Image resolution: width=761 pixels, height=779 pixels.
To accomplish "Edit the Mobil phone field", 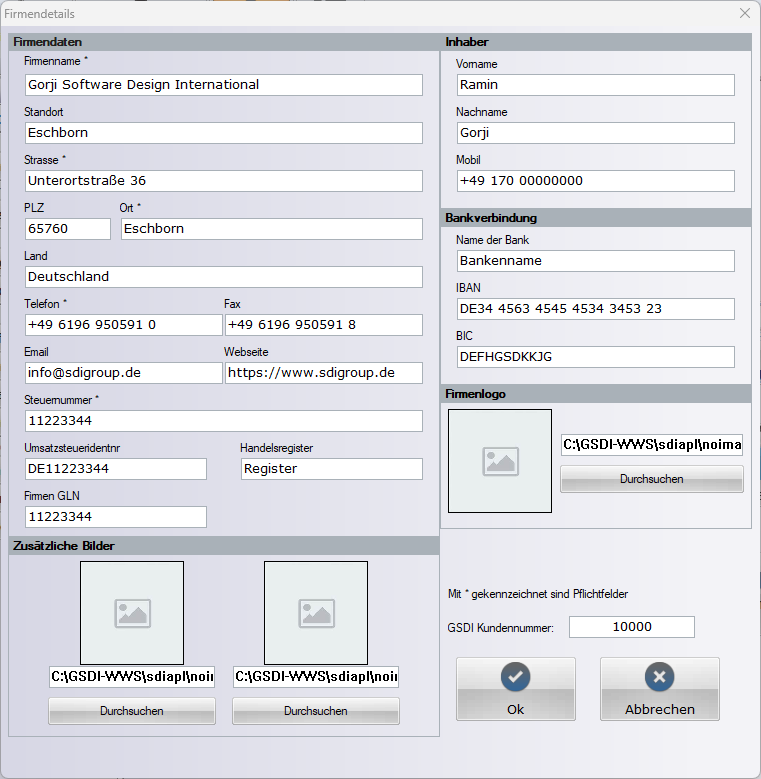I will [596, 181].
